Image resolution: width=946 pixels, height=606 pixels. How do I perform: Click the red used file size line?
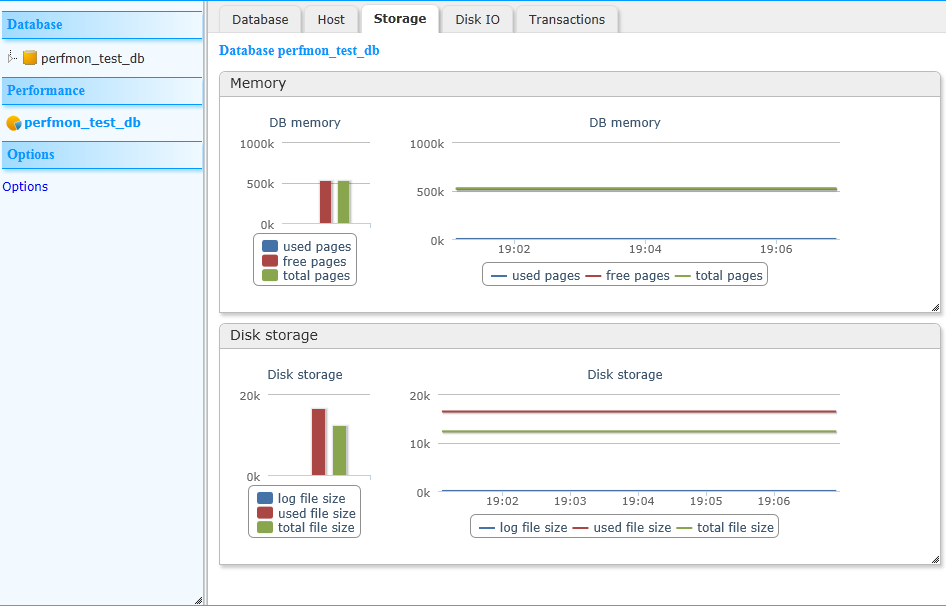click(x=639, y=412)
